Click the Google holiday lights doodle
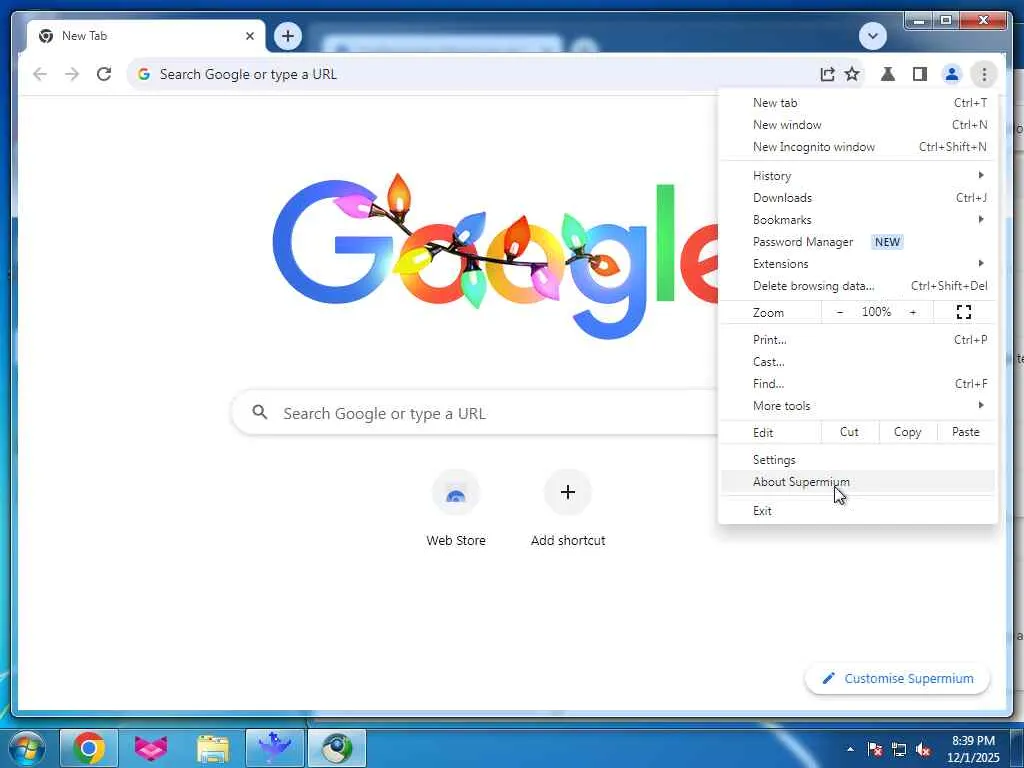The width and height of the screenshot is (1024, 768). [496, 257]
